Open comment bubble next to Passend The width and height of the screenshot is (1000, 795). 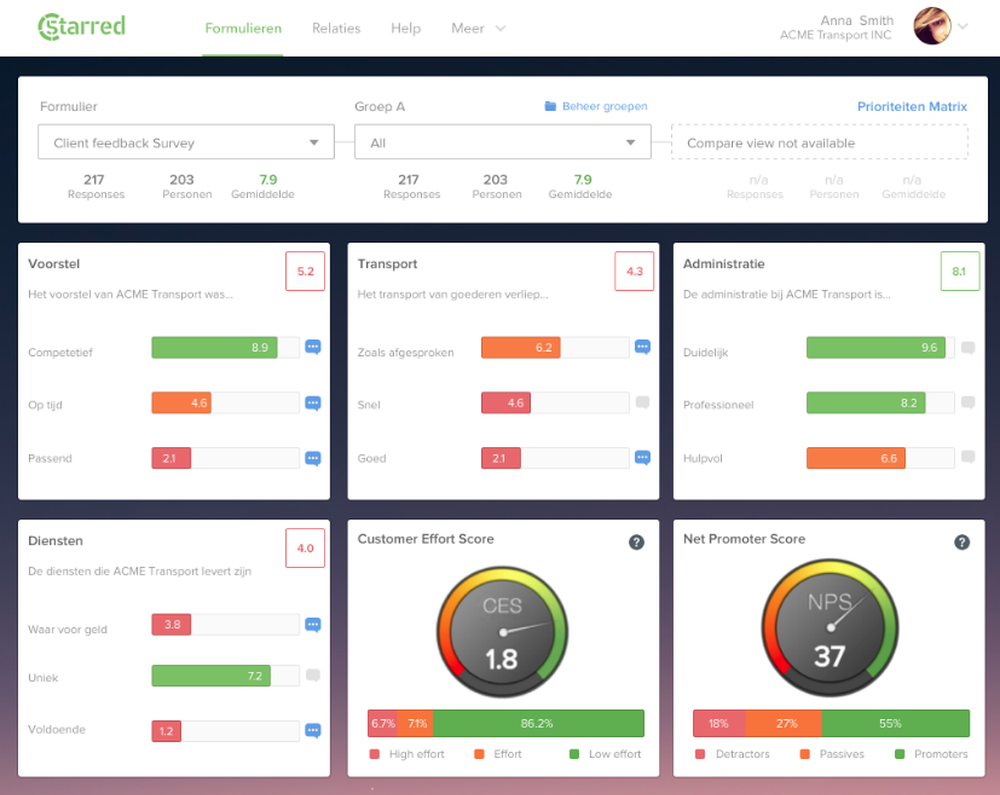pos(312,458)
